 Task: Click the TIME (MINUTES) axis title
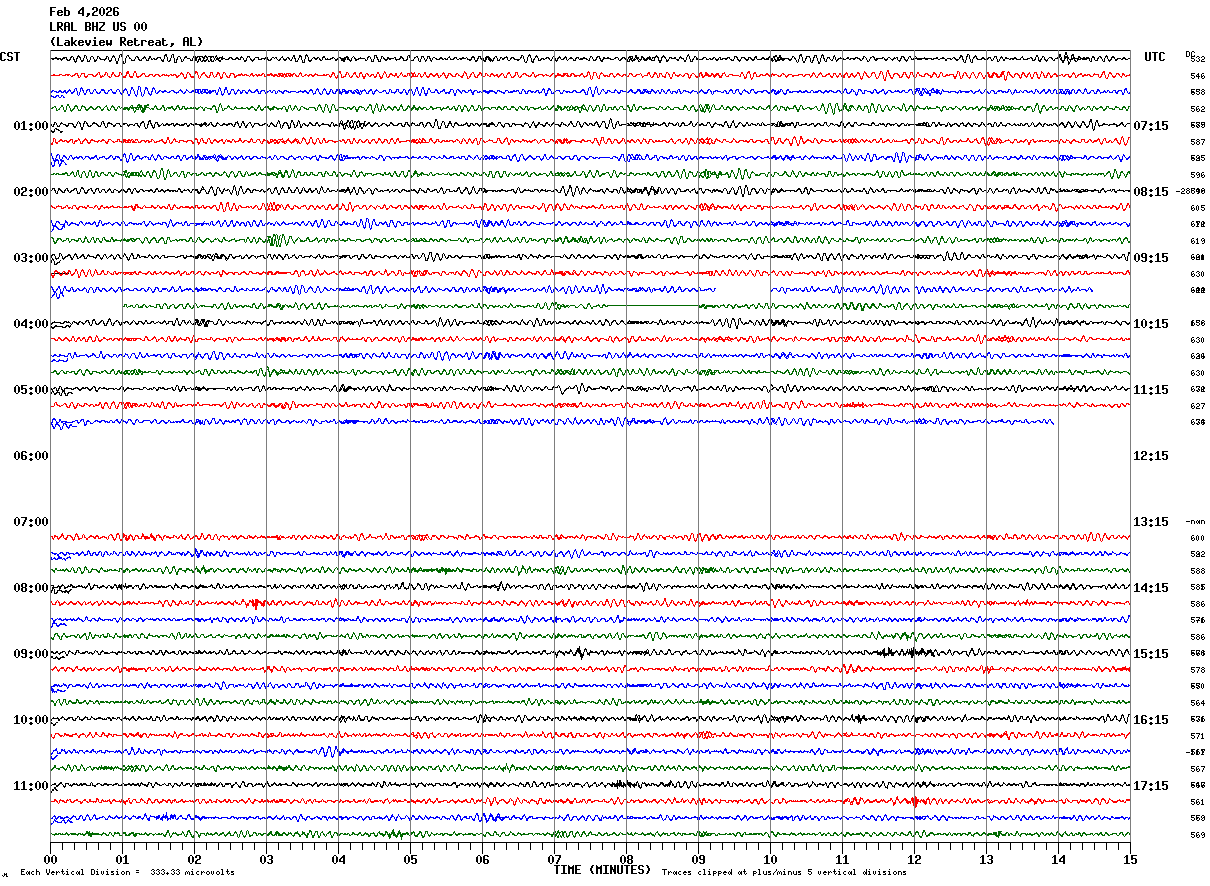[x=602, y=870]
